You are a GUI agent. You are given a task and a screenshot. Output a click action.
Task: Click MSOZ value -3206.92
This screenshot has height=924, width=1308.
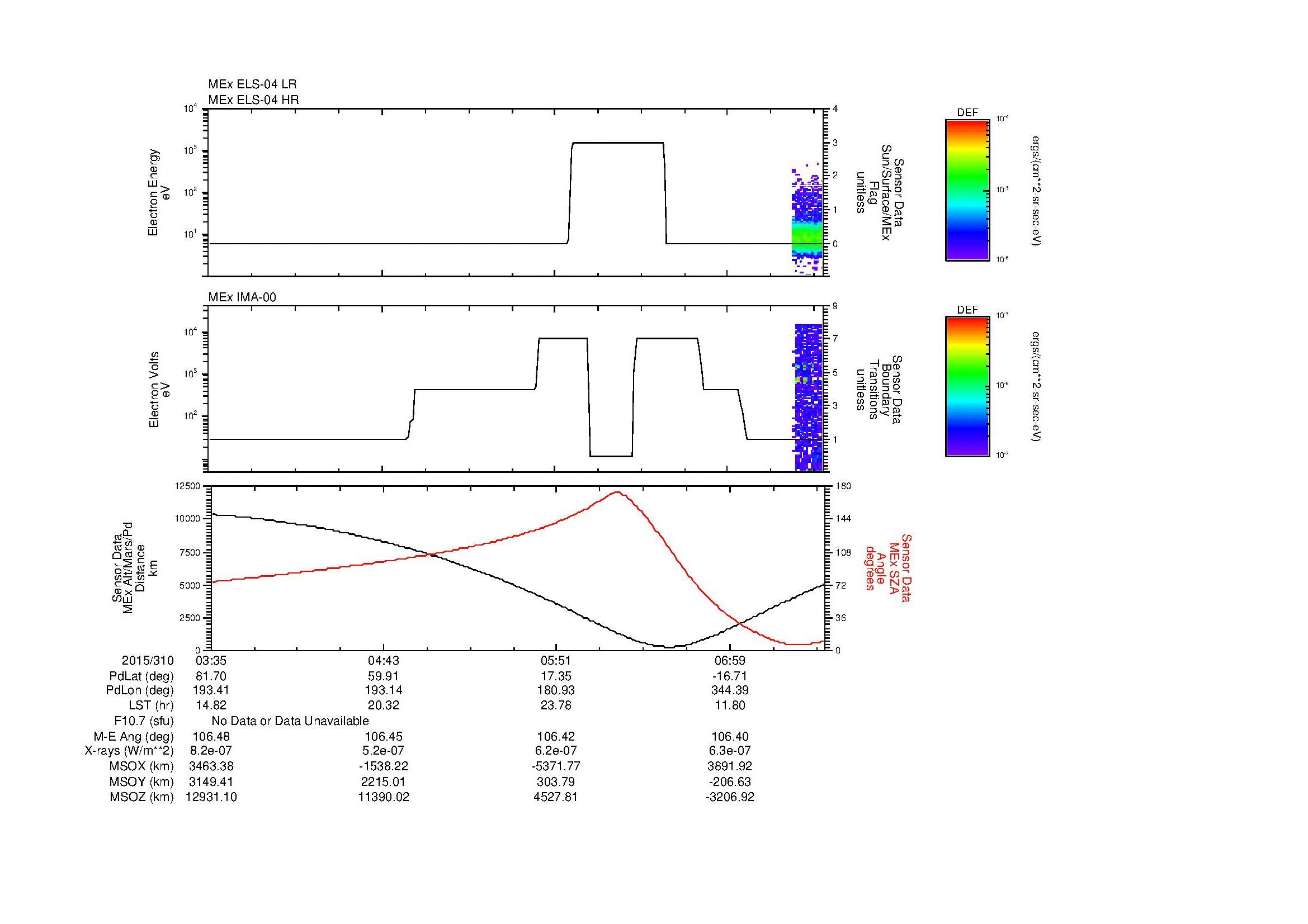[729, 797]
